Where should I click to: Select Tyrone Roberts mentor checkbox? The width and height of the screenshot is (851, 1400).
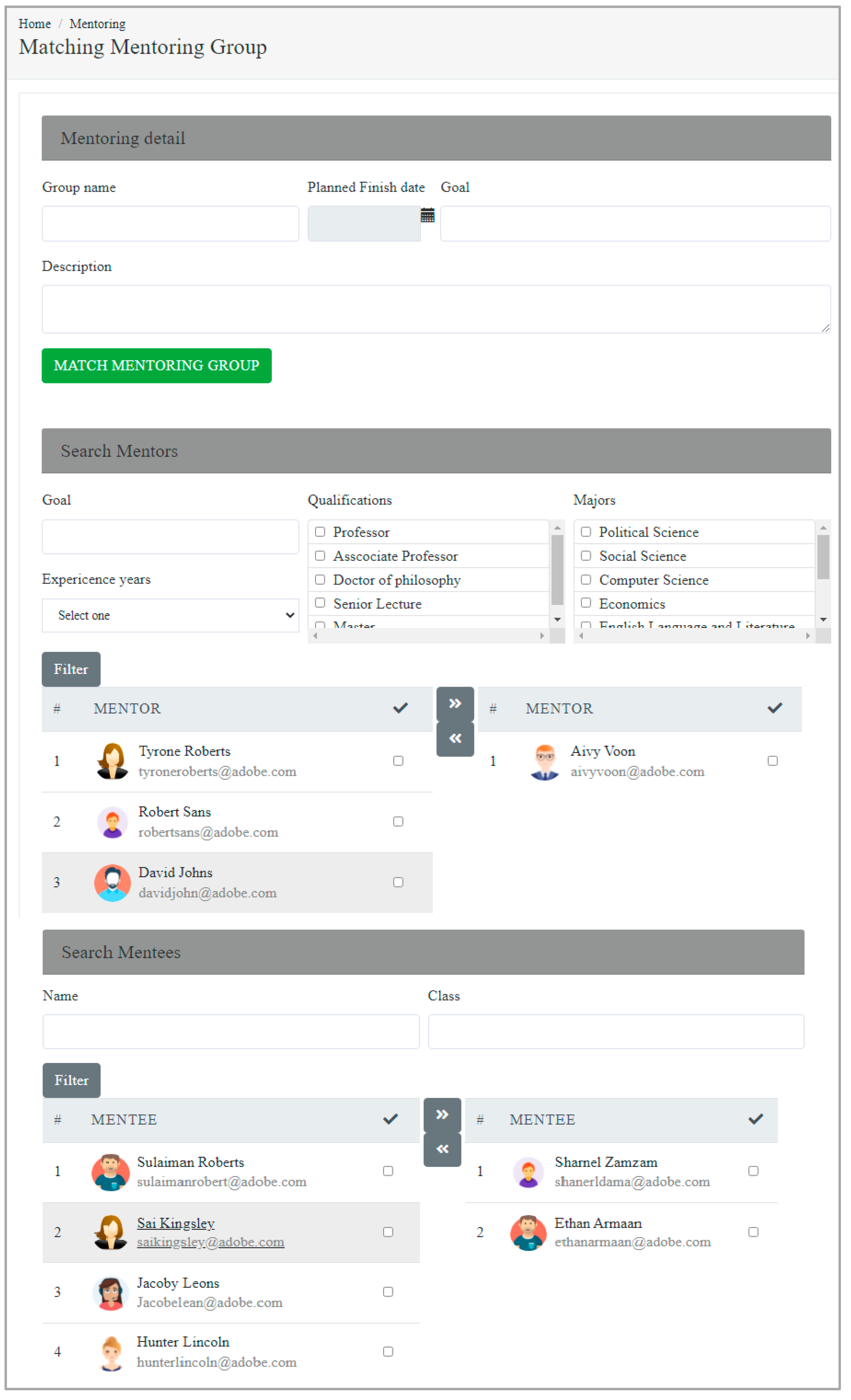pos(398,761)
